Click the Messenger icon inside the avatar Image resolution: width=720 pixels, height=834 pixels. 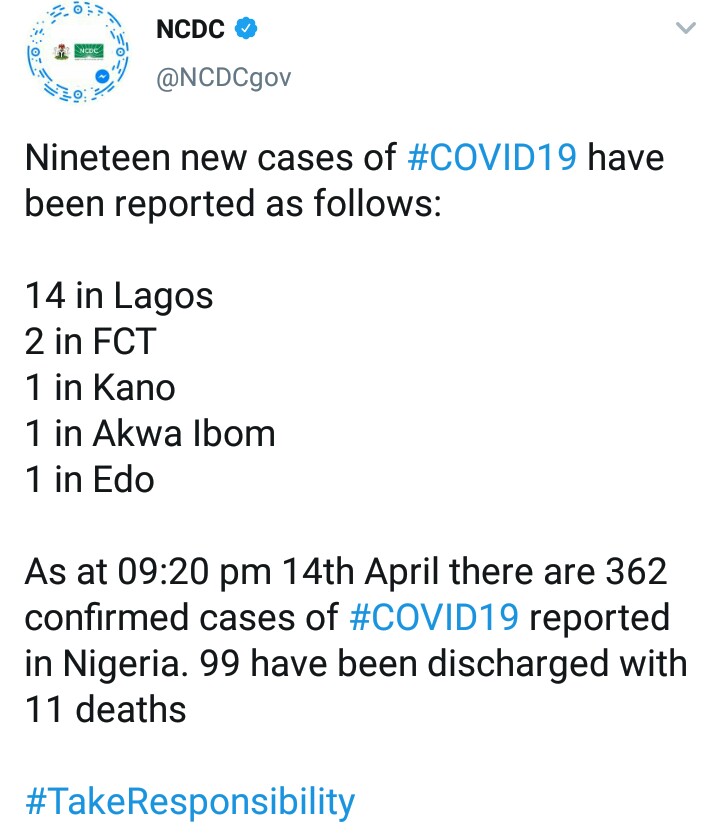pos(102,77)
